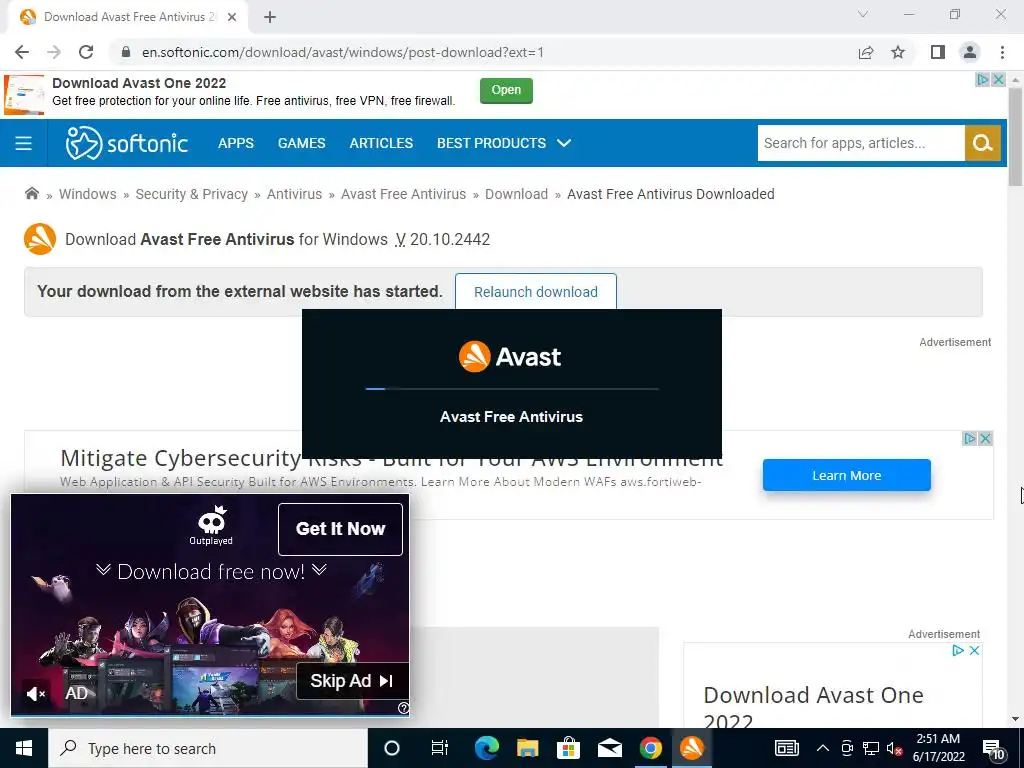Open the tab search chevron in title bar
The height and width of the screenshot is (768, 1024).
coord(863,14)
